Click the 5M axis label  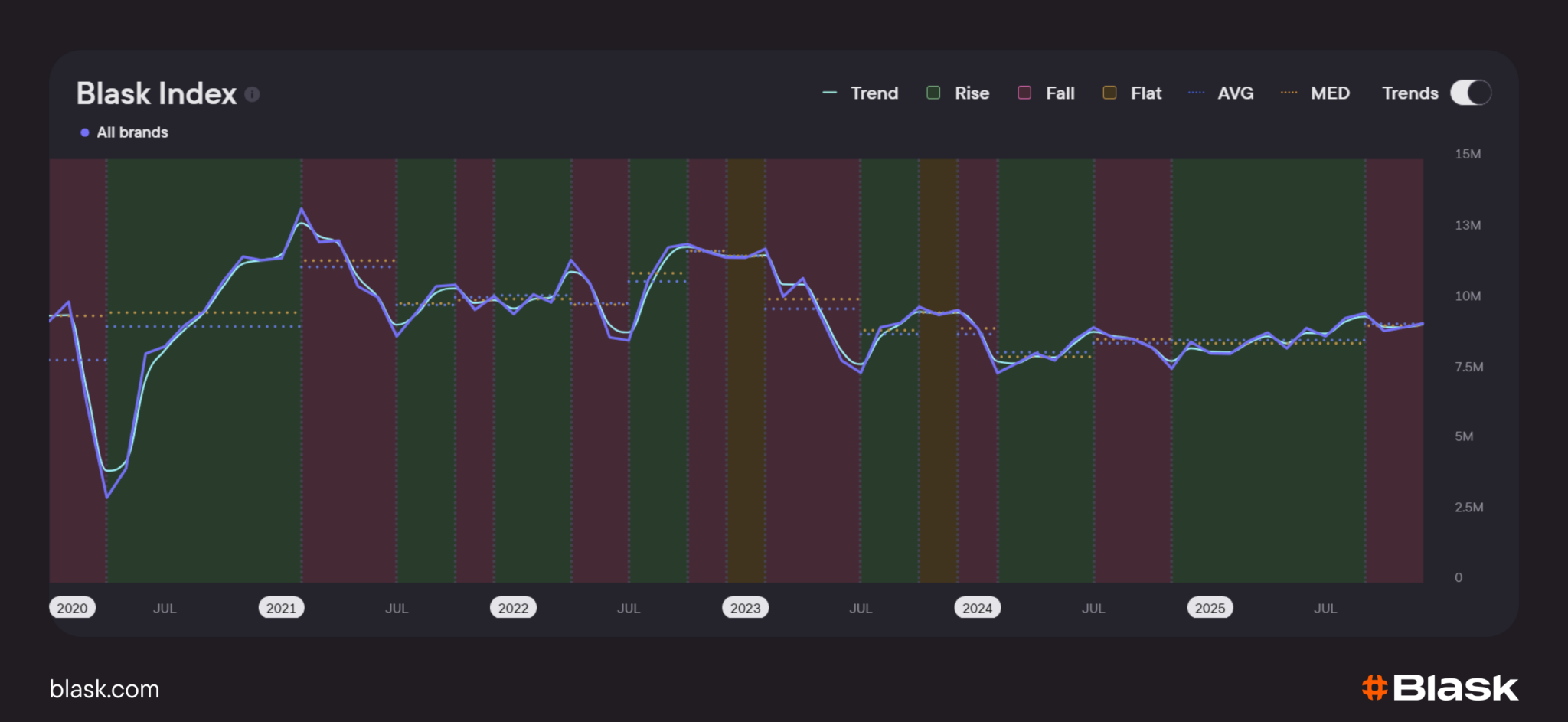pyautogui.click(x=1464, y=436)
